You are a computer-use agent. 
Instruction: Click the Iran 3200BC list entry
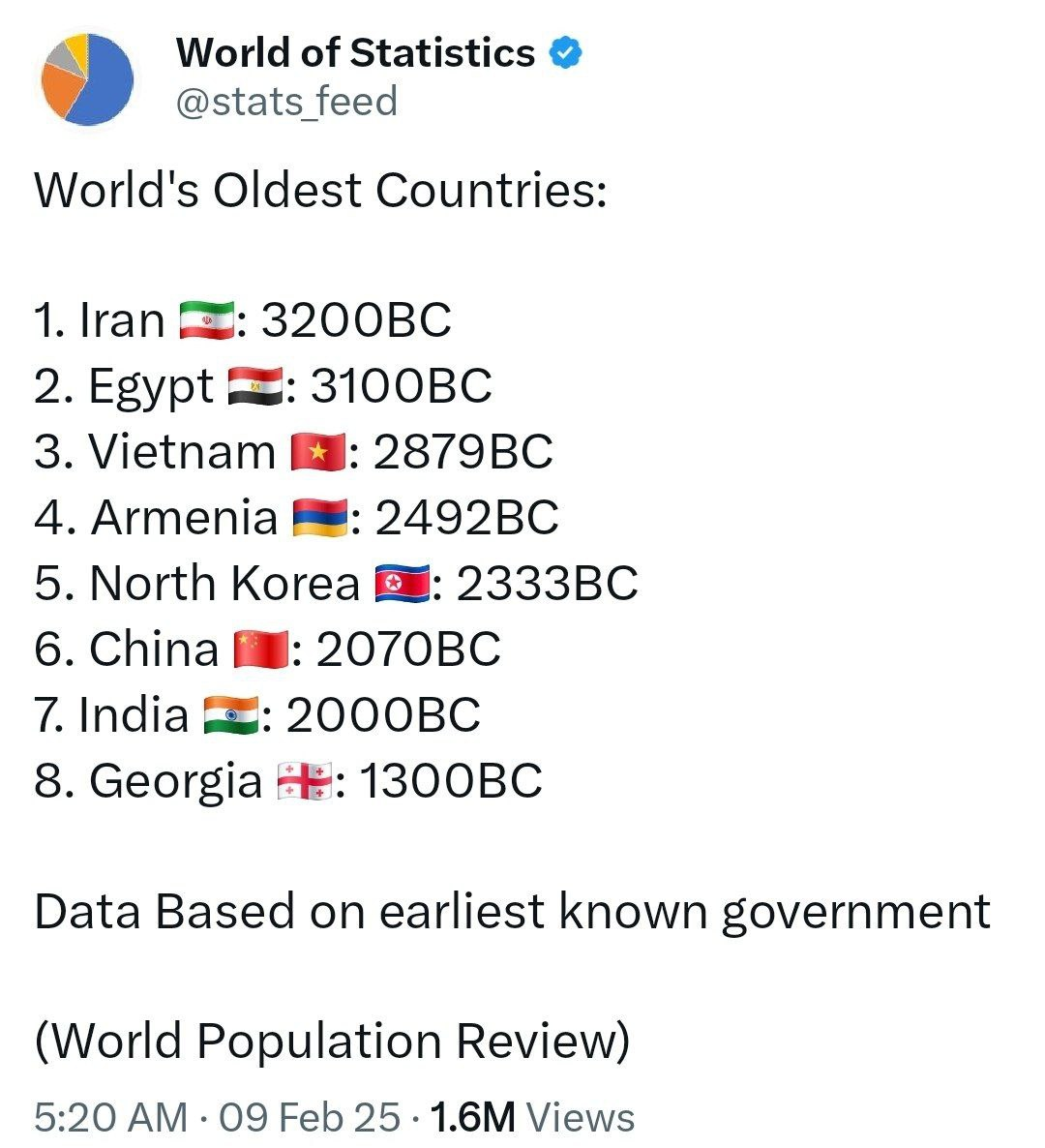pyautogui.click(x=242, y=320)
